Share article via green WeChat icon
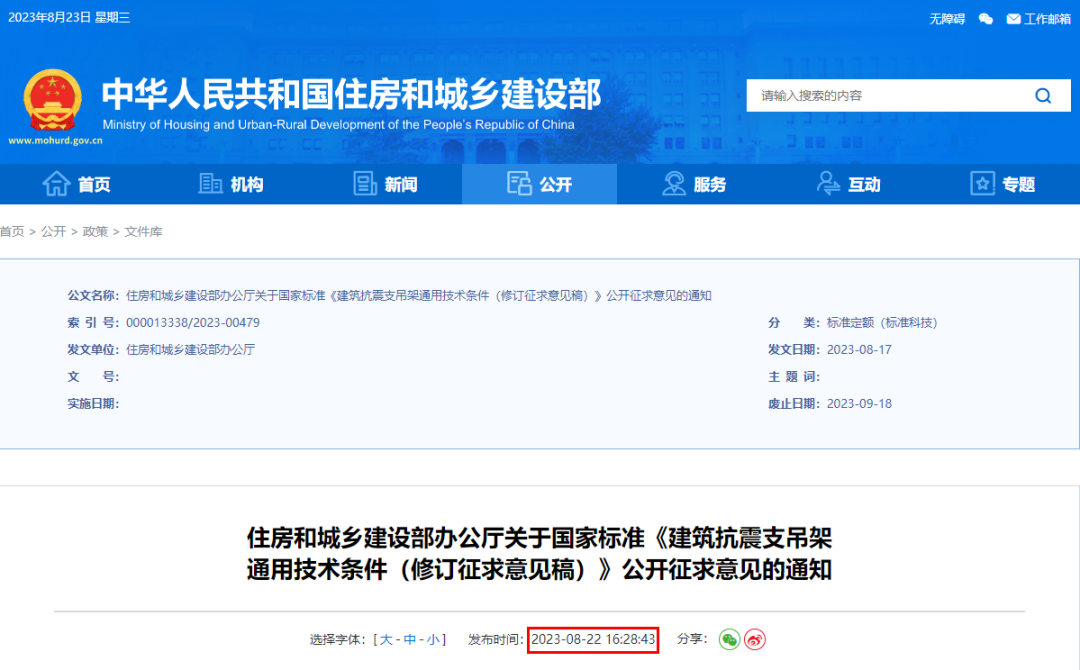Image resolution: width=1080 pixels, height=670 pixels. pos(729,640)
